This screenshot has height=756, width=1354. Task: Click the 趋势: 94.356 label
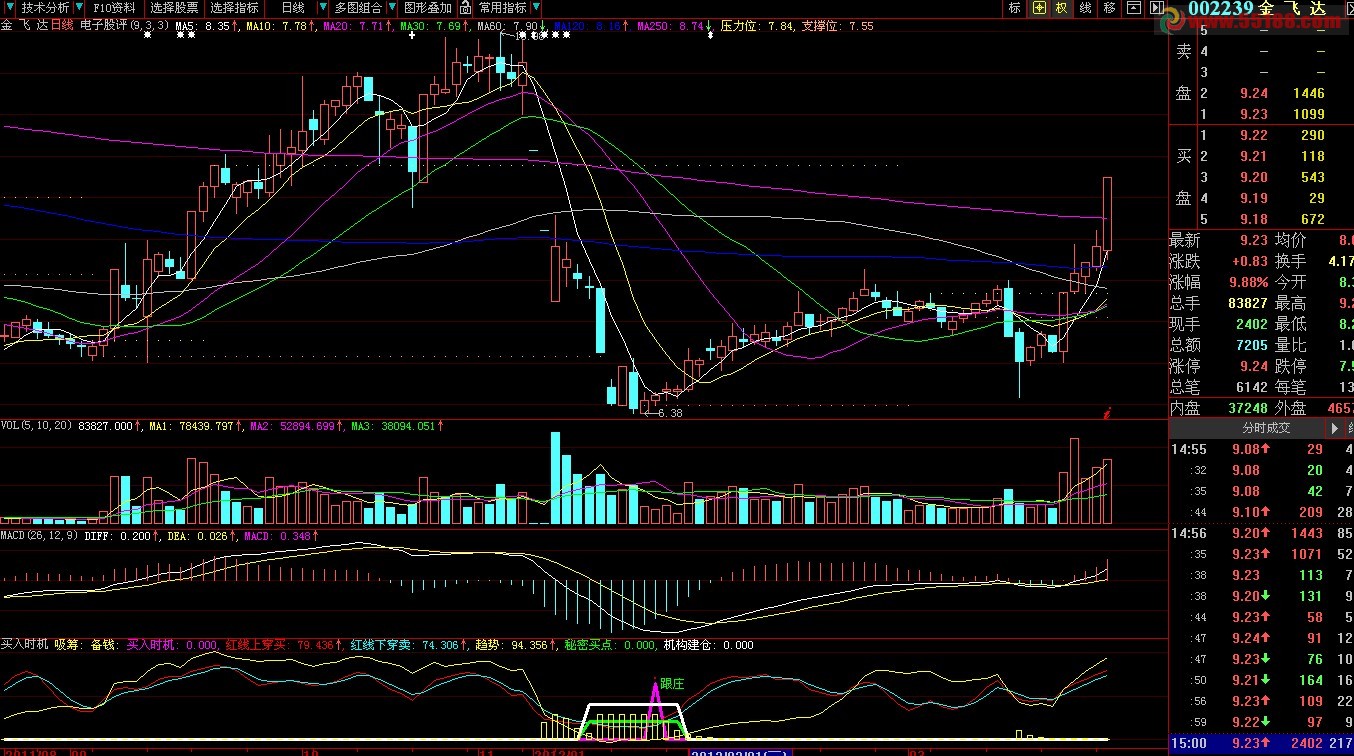pos(511,645)
